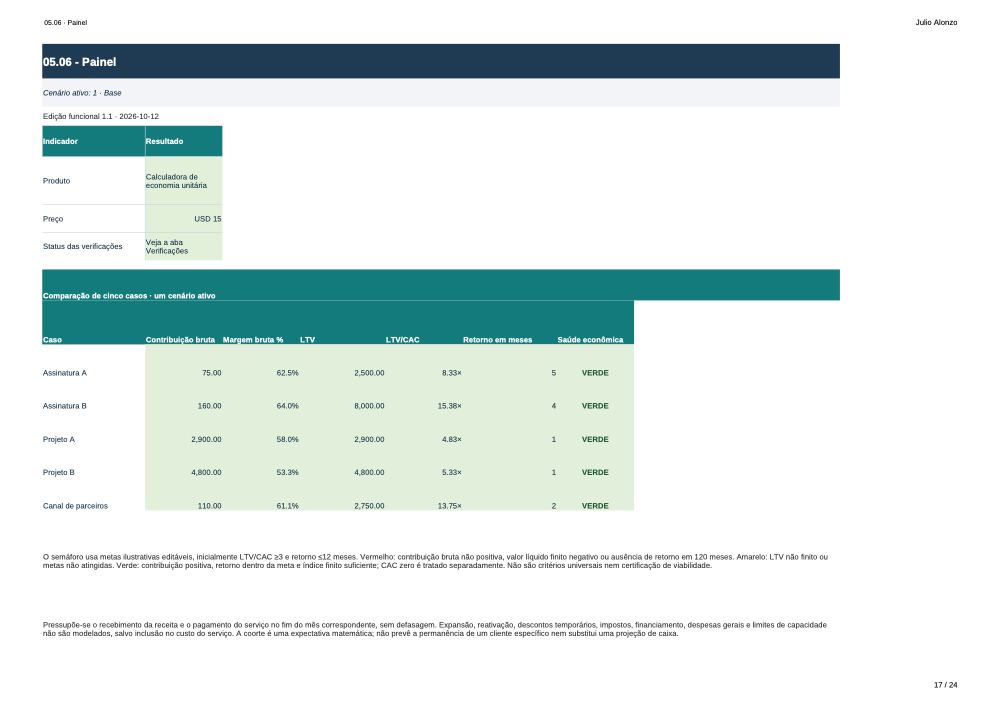Select the "Status das verificações" label
The image size is (1000, 707).
pos(83,247)
